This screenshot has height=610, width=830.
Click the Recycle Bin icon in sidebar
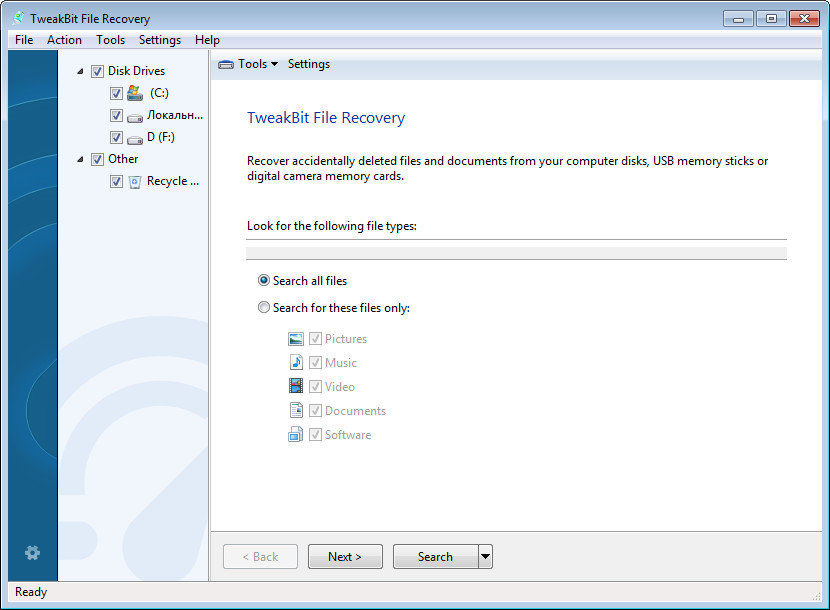tap(135, 181)
